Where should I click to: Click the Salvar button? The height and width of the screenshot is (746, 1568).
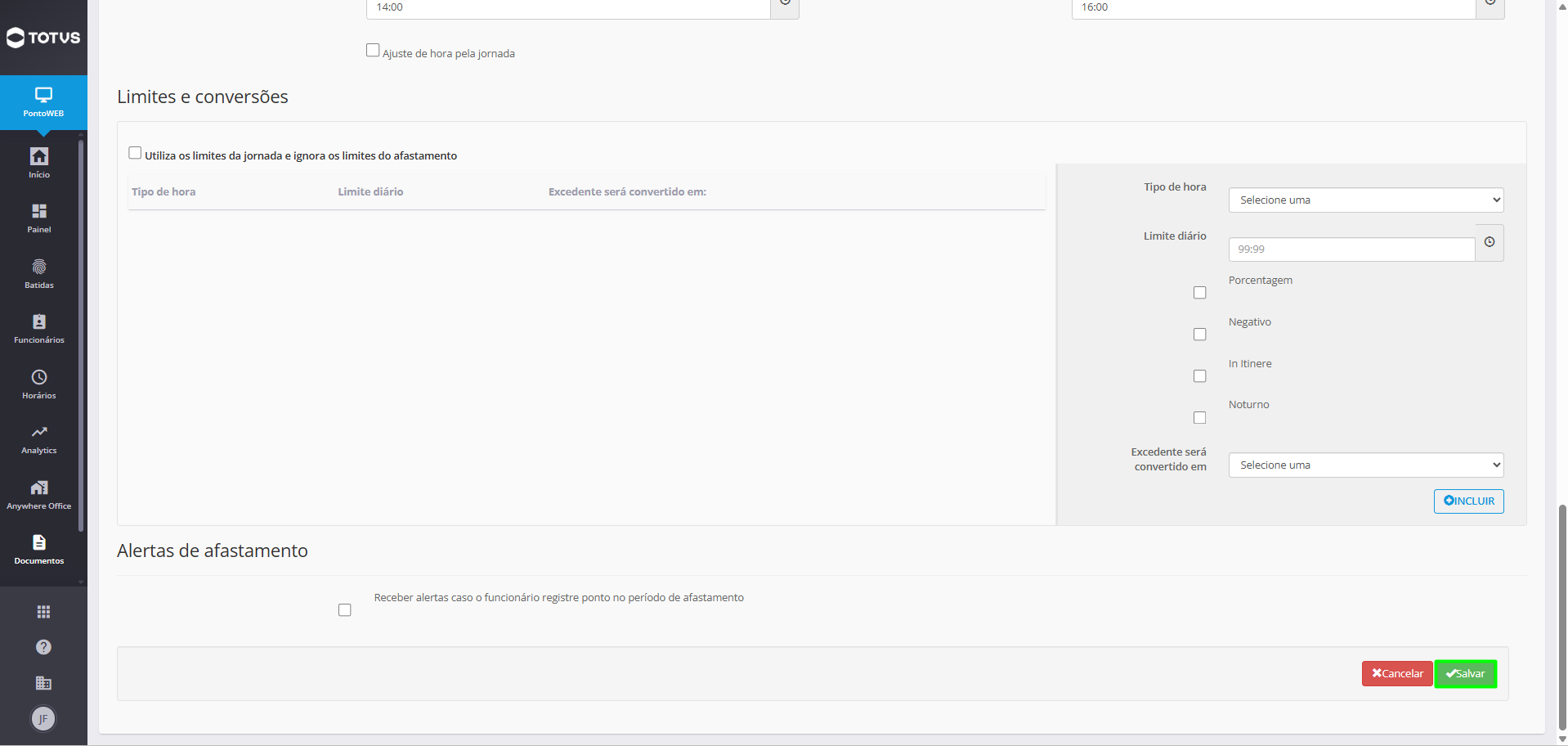(x=1466, y=674)
